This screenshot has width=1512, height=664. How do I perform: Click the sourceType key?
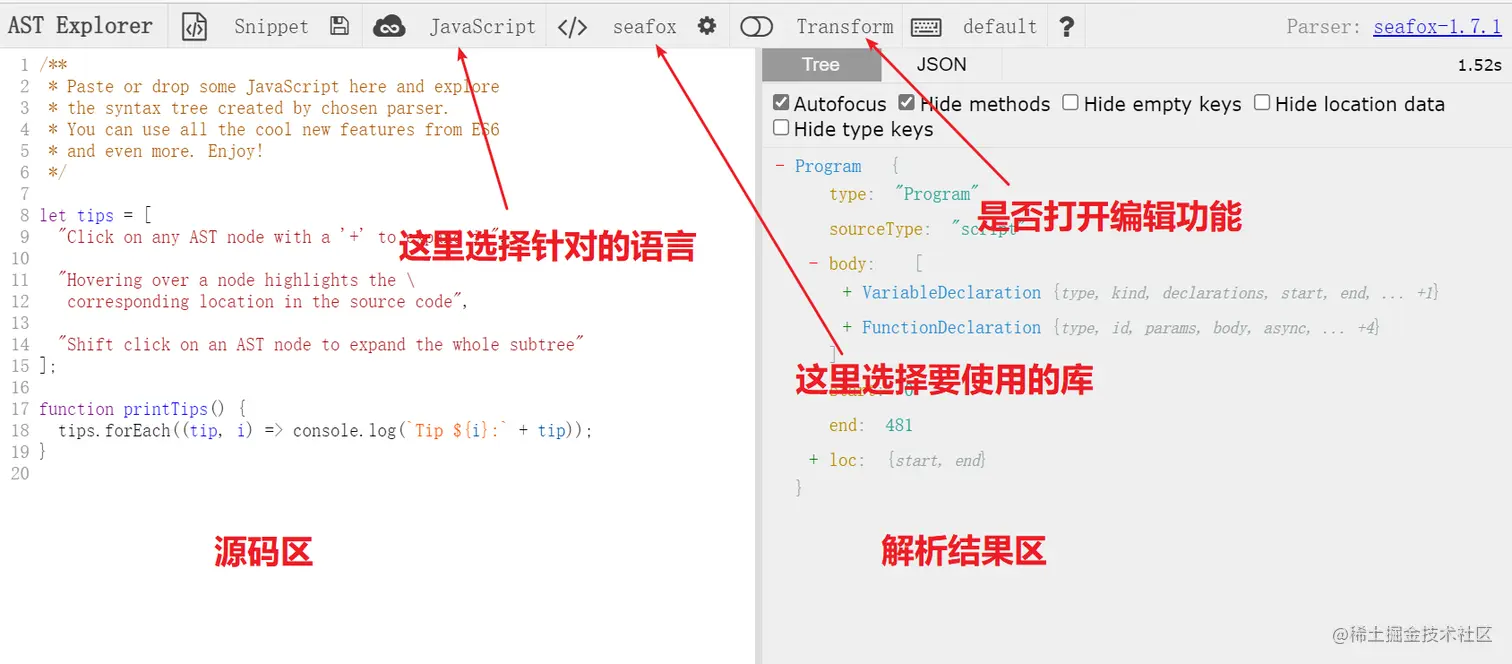pos(880,229)
